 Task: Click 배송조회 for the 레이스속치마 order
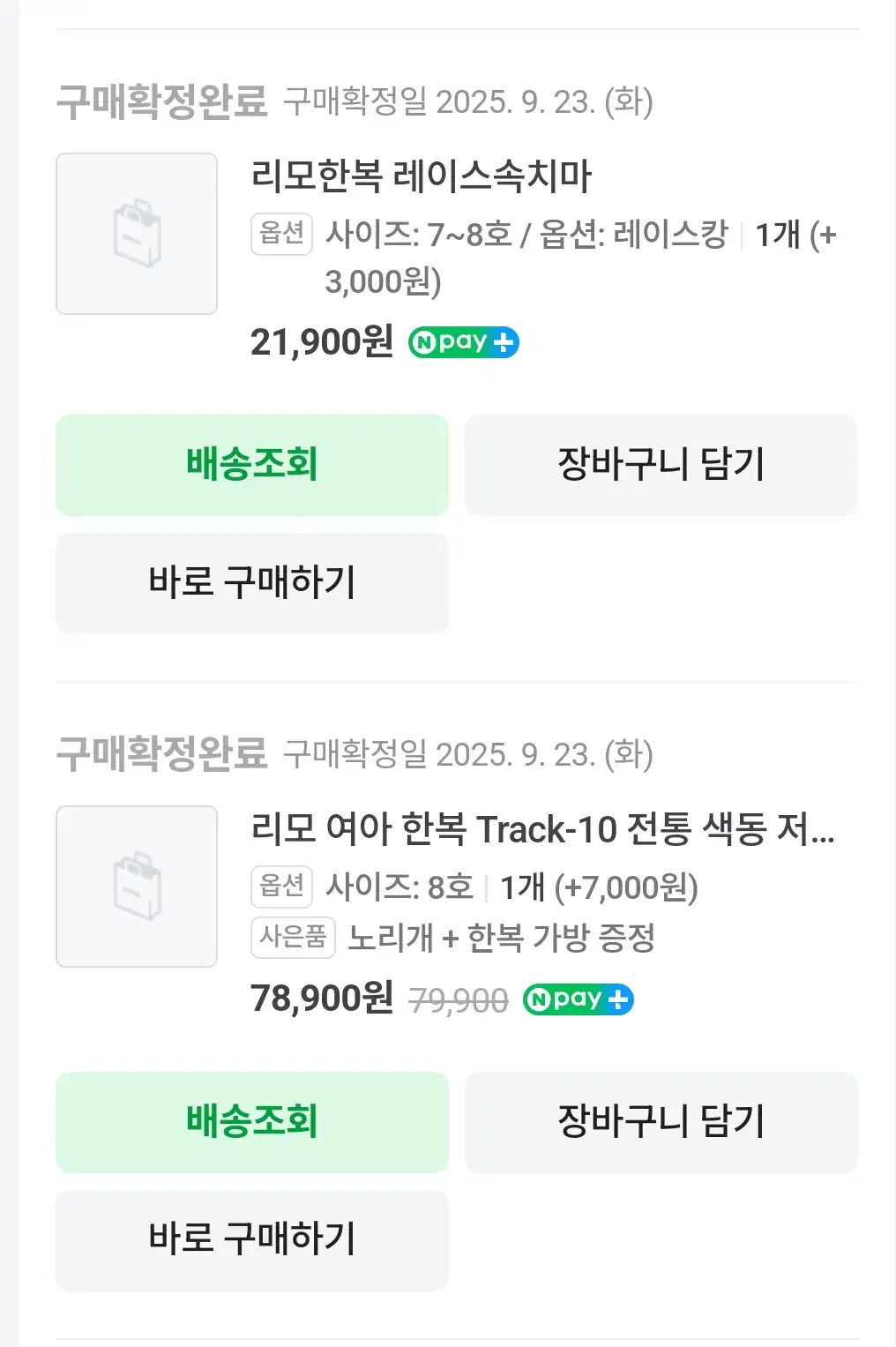252,465
